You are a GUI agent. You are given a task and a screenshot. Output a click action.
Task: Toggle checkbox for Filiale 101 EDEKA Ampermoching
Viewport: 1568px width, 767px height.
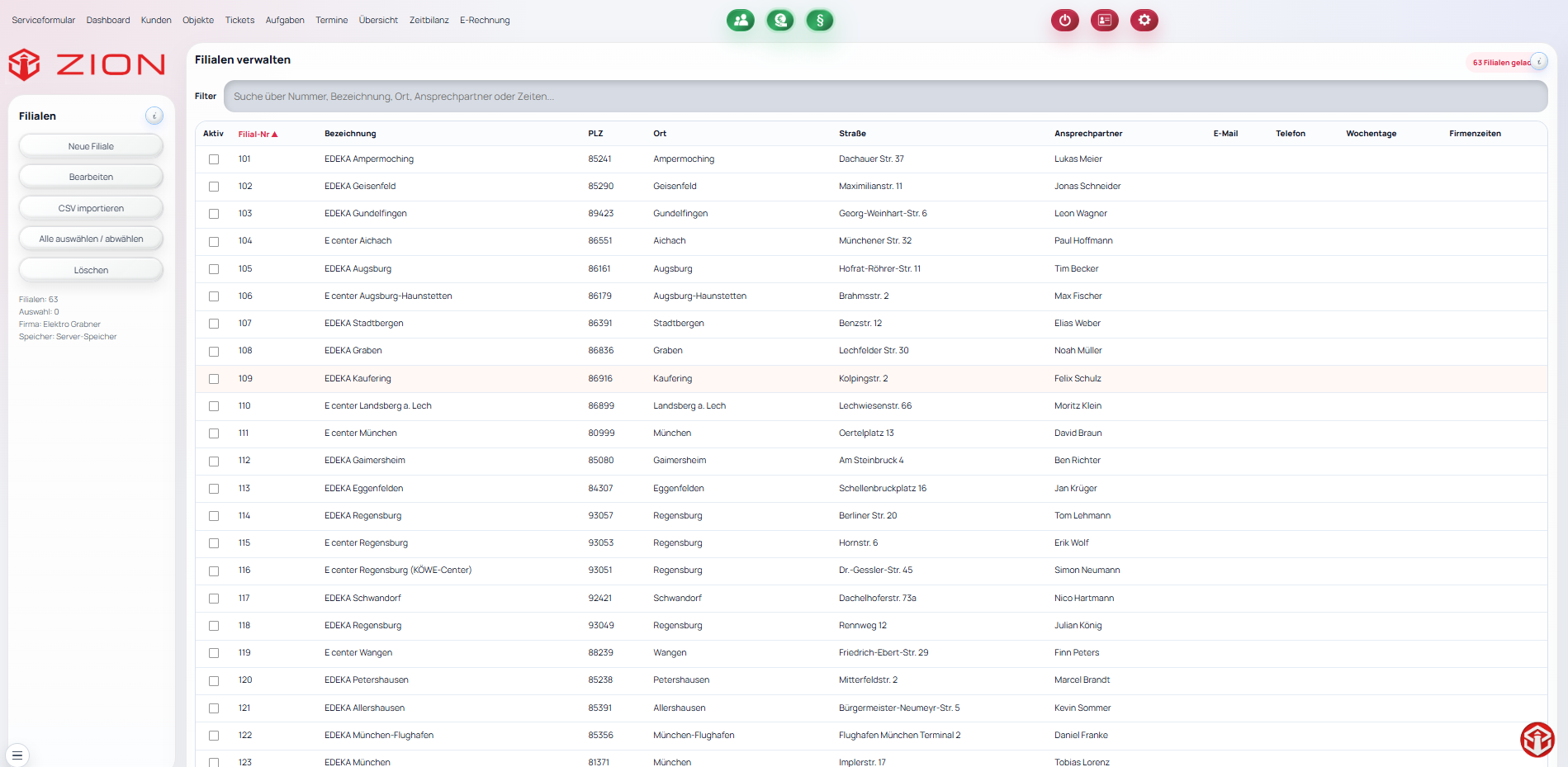(214, 159)
